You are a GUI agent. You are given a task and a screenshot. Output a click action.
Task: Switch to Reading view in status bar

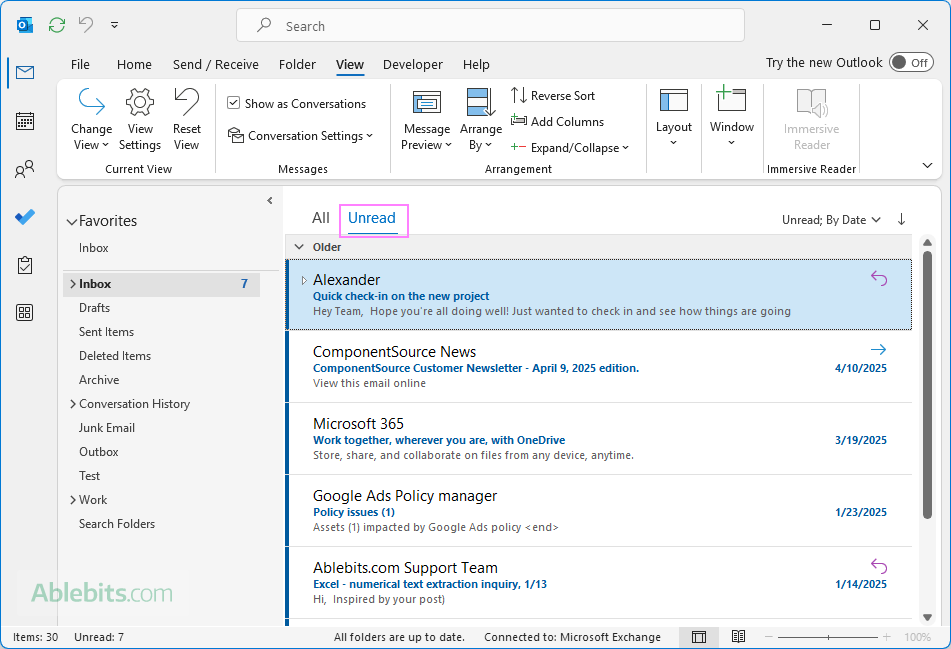point(738,637)
